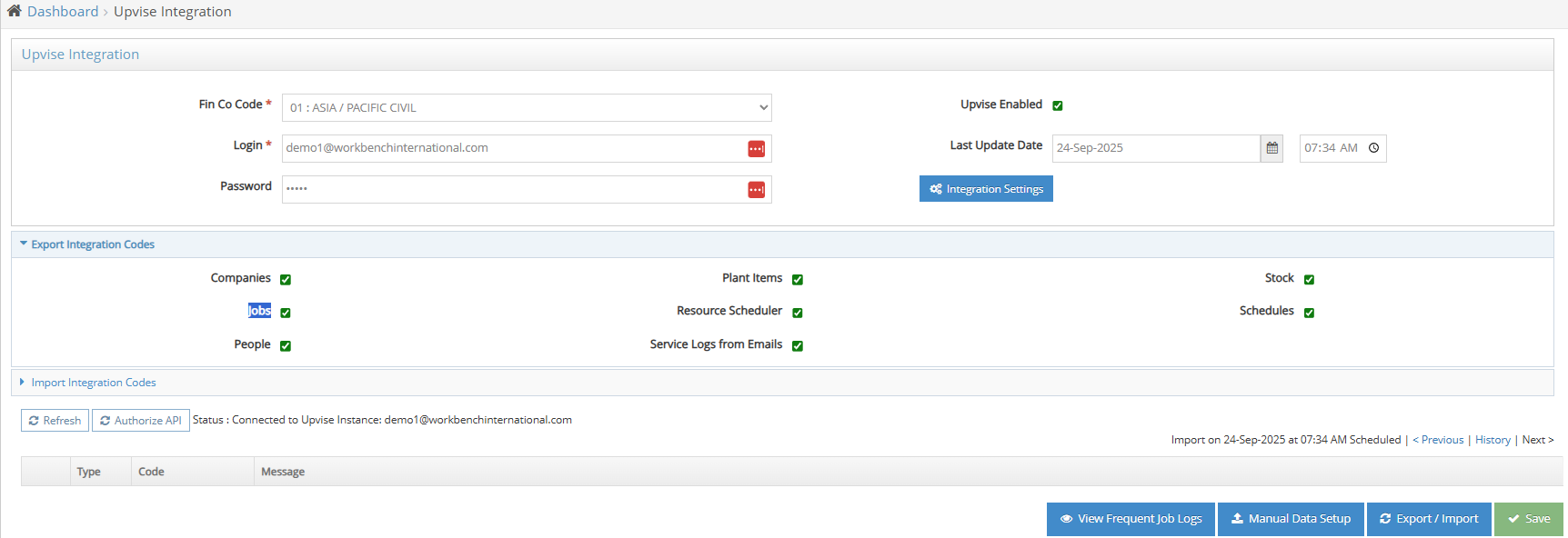Click the Upvise Integration panel title
Image resolution: width=1568 pixels, height=538 pixels.
tap(80, 55)
